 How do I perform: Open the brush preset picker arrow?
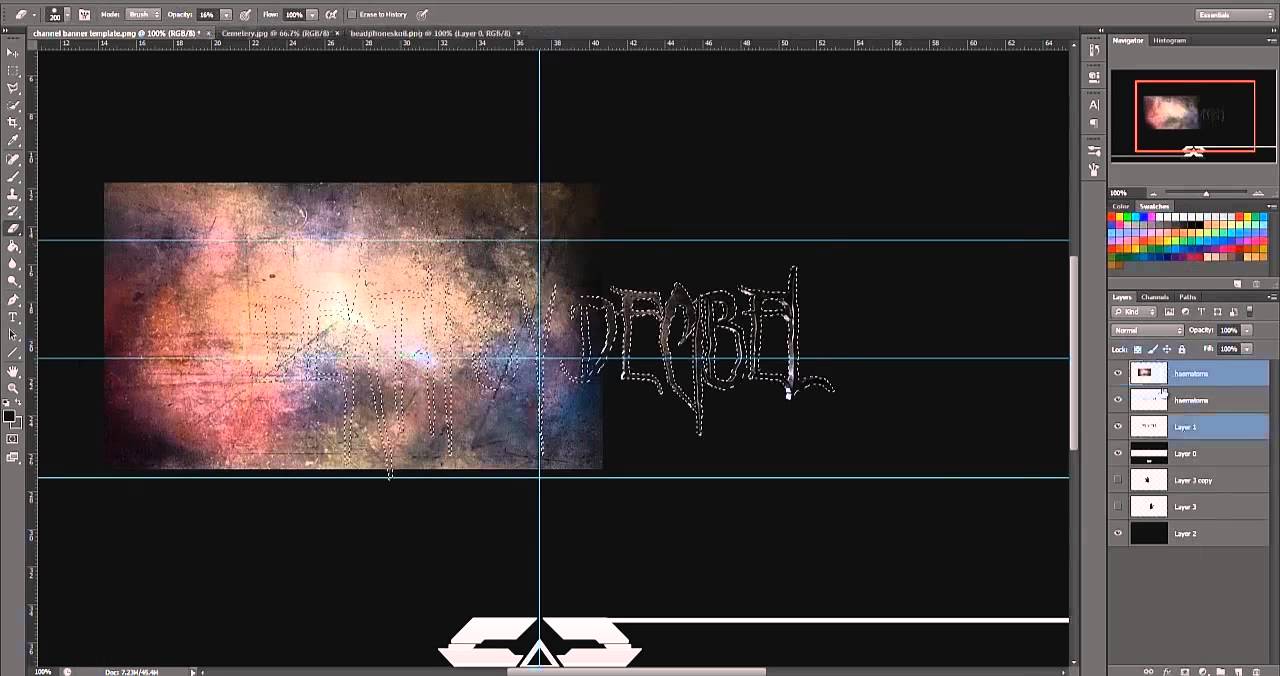pos(69,15)
